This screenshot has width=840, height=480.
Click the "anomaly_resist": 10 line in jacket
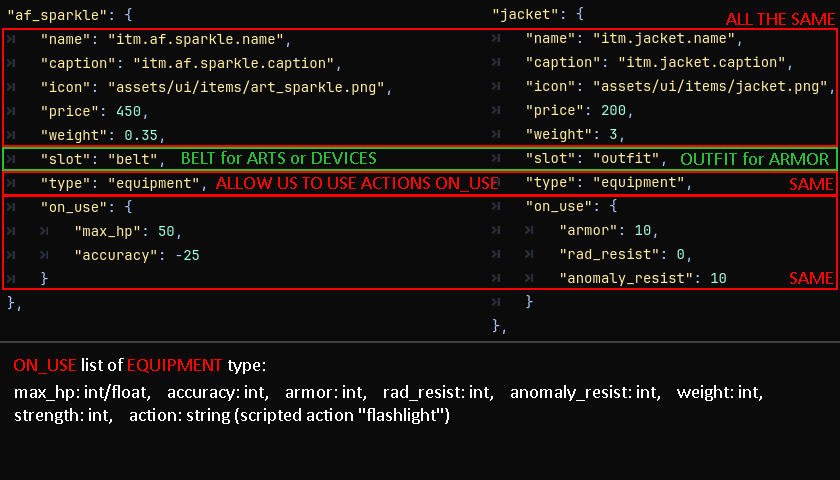[x=642, y=278]
